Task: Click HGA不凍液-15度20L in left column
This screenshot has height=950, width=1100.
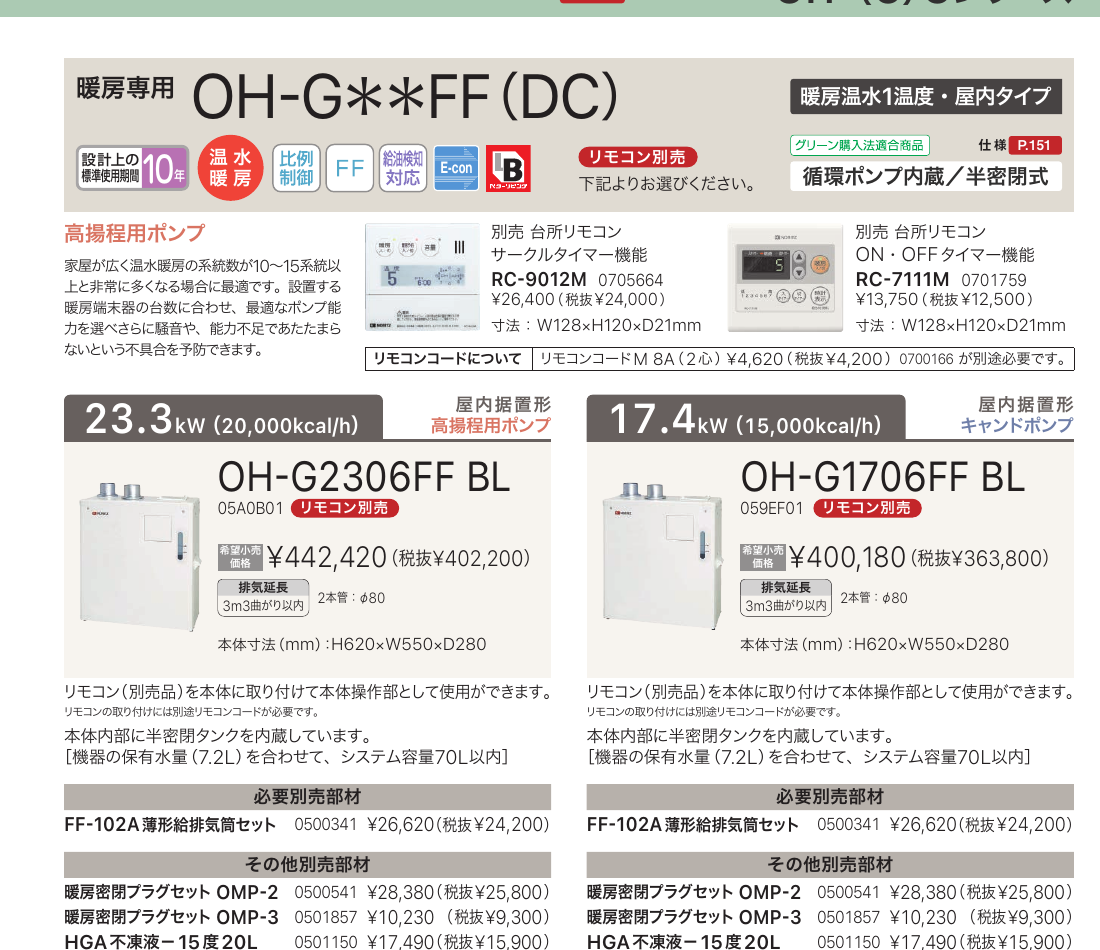Action: (x=161, y=941)
